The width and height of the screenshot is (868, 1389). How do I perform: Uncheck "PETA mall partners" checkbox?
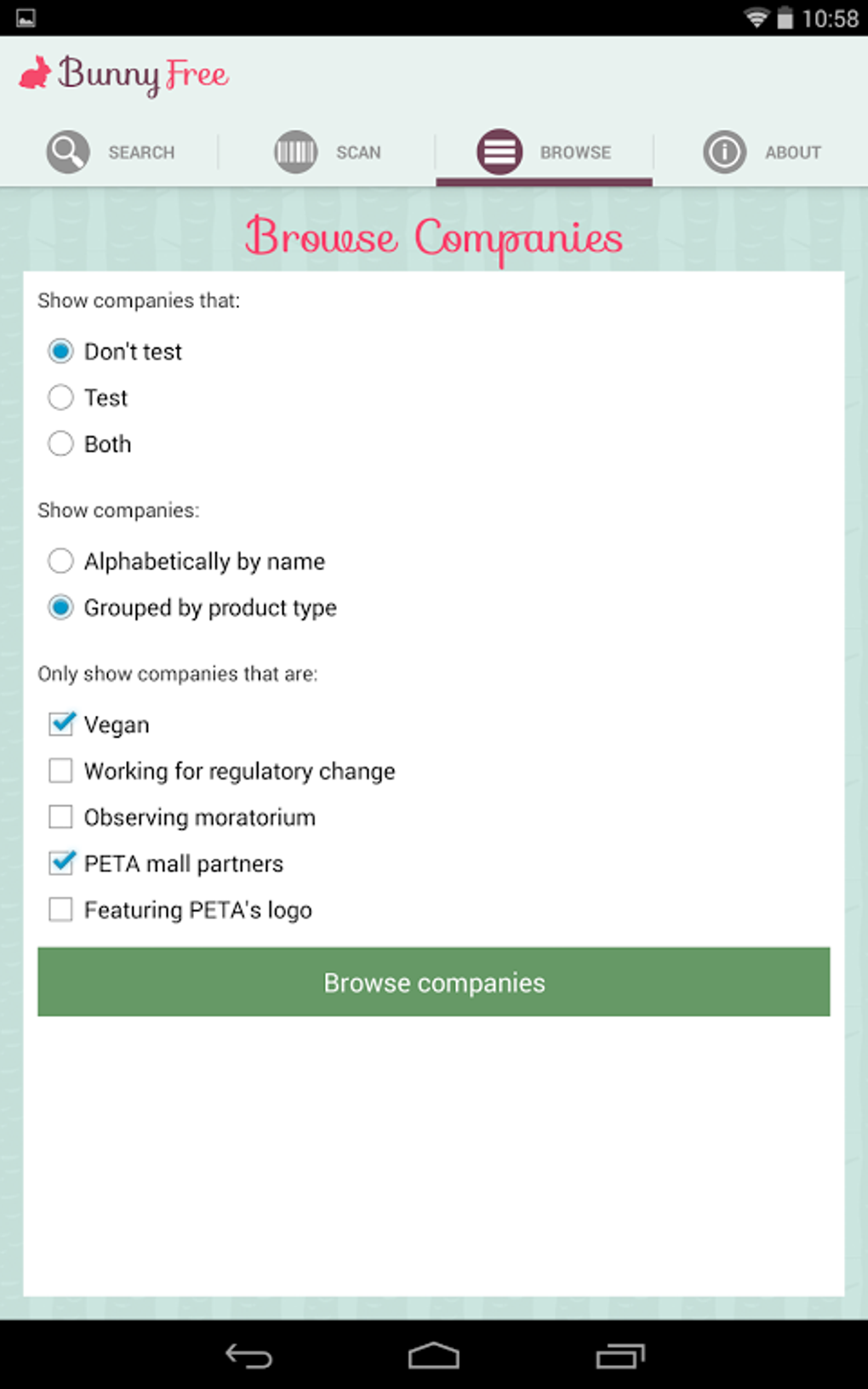point(61,863)
